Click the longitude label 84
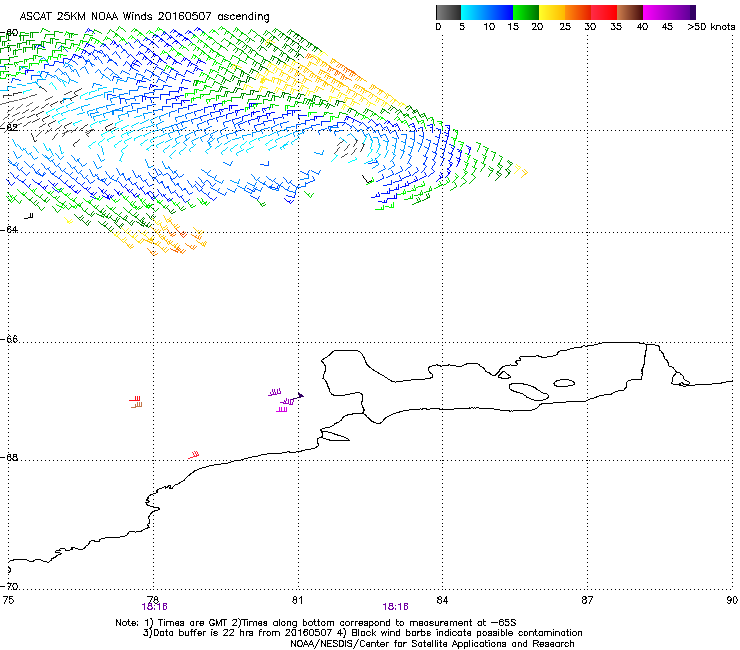Image resolution: width=740 pixels, height=650 pixels. 442,600
